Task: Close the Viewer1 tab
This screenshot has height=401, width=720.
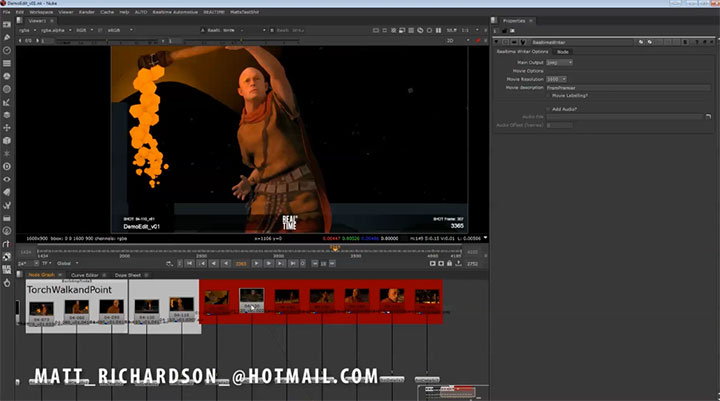Action: coord(52,21)
